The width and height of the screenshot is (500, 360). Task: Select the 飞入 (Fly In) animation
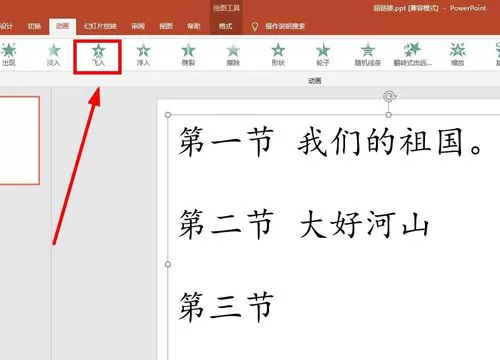click(98, 55)
